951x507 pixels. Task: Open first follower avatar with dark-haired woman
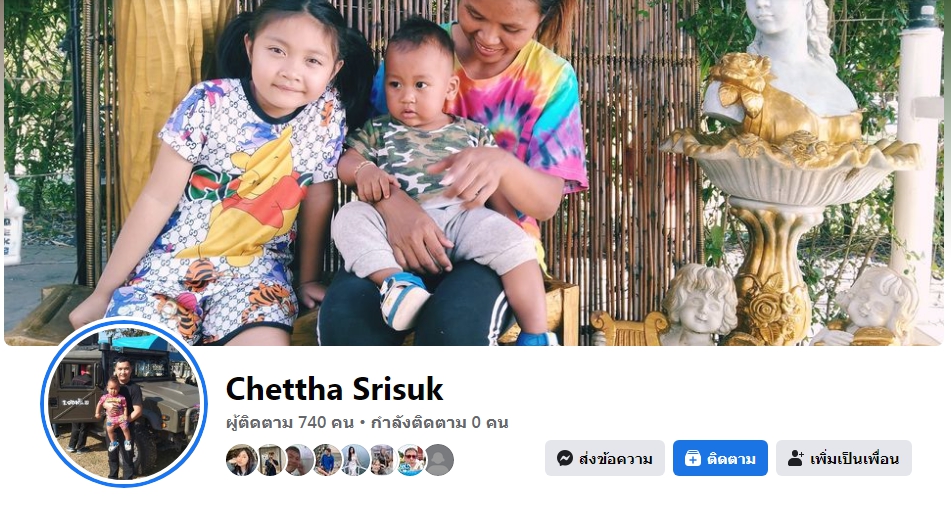pyautogui.click(x=241, y=460)
